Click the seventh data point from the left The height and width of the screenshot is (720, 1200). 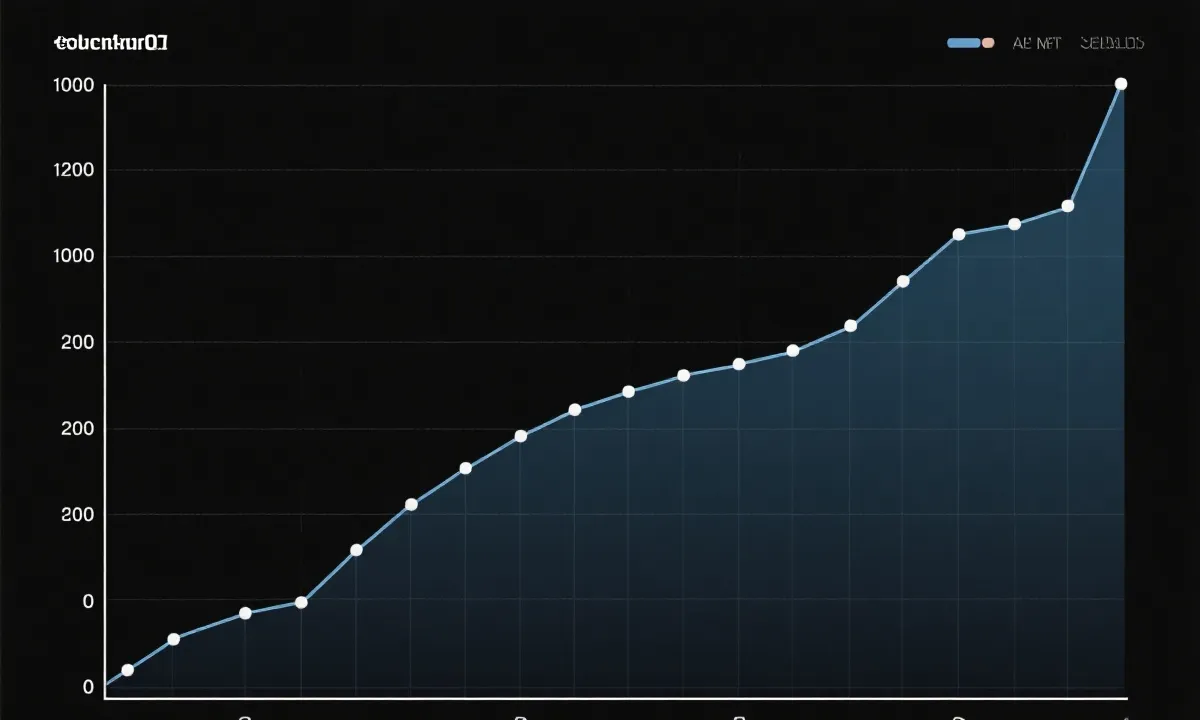465,468
